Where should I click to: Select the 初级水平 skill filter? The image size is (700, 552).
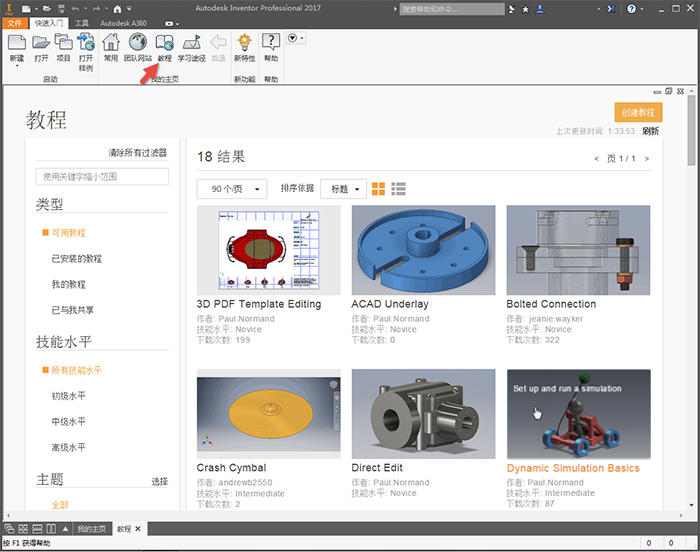[x=68, y=396]
